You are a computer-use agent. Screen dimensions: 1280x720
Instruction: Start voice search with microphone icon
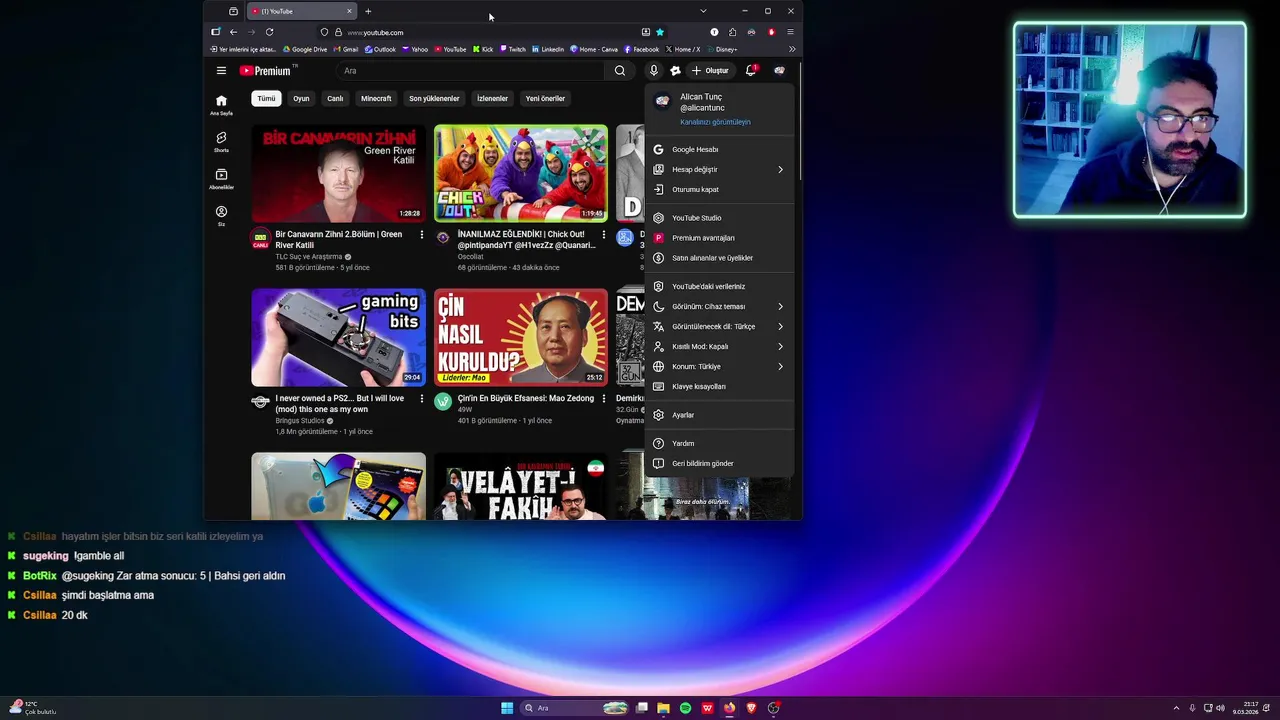coord(653,71)
